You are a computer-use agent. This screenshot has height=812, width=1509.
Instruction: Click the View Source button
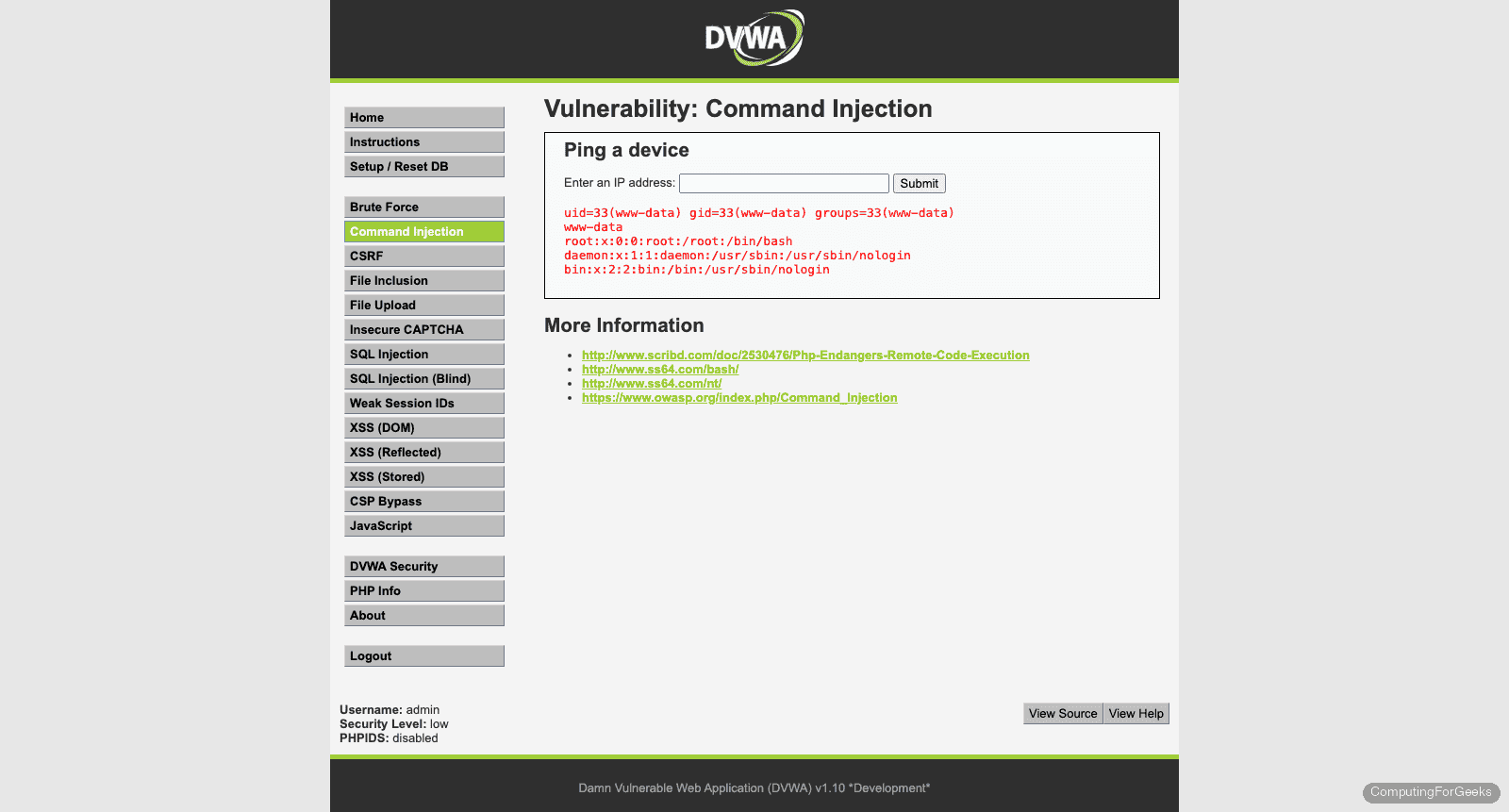(x=1063, y=714)
